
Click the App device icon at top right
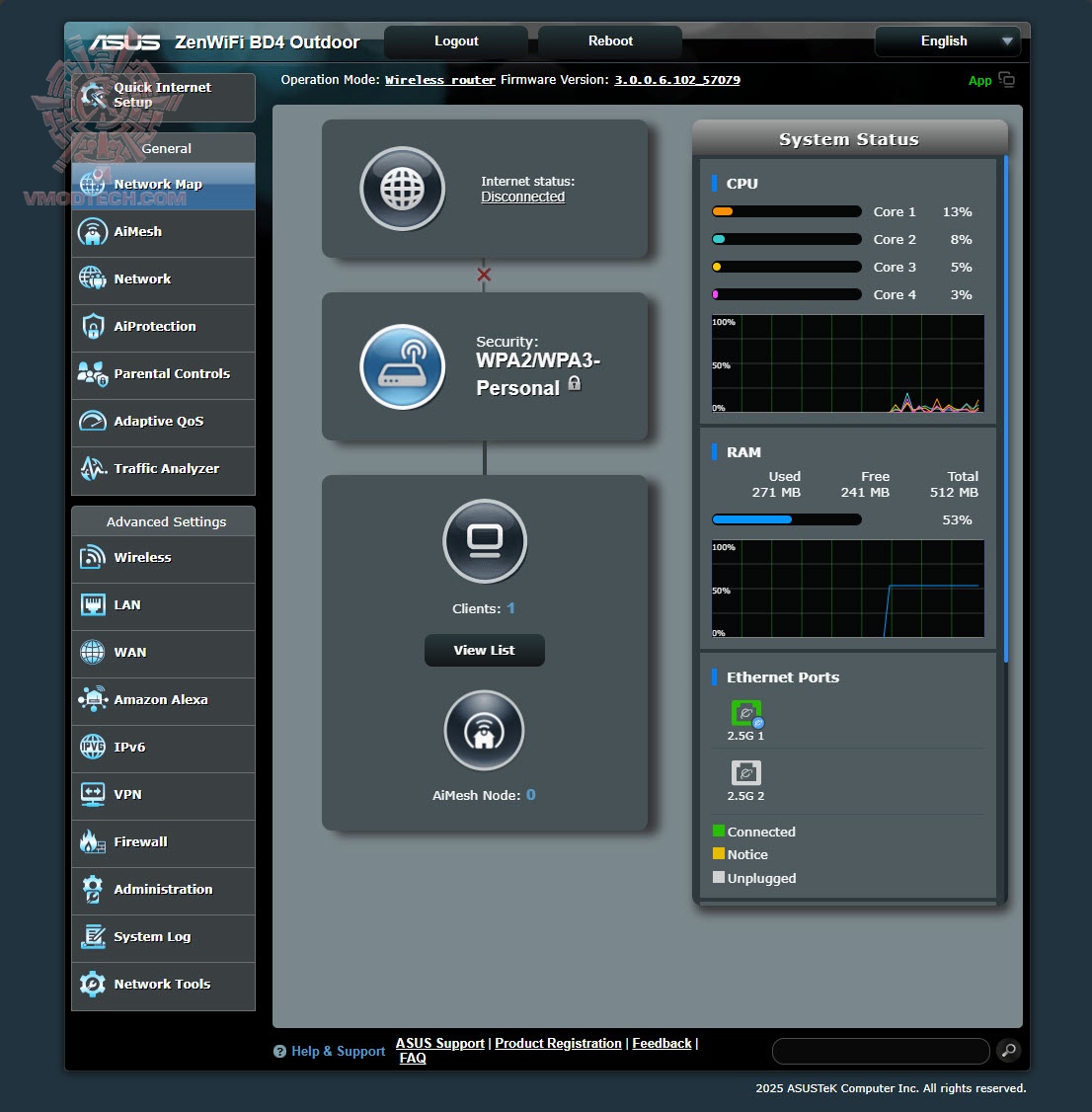1006,79
